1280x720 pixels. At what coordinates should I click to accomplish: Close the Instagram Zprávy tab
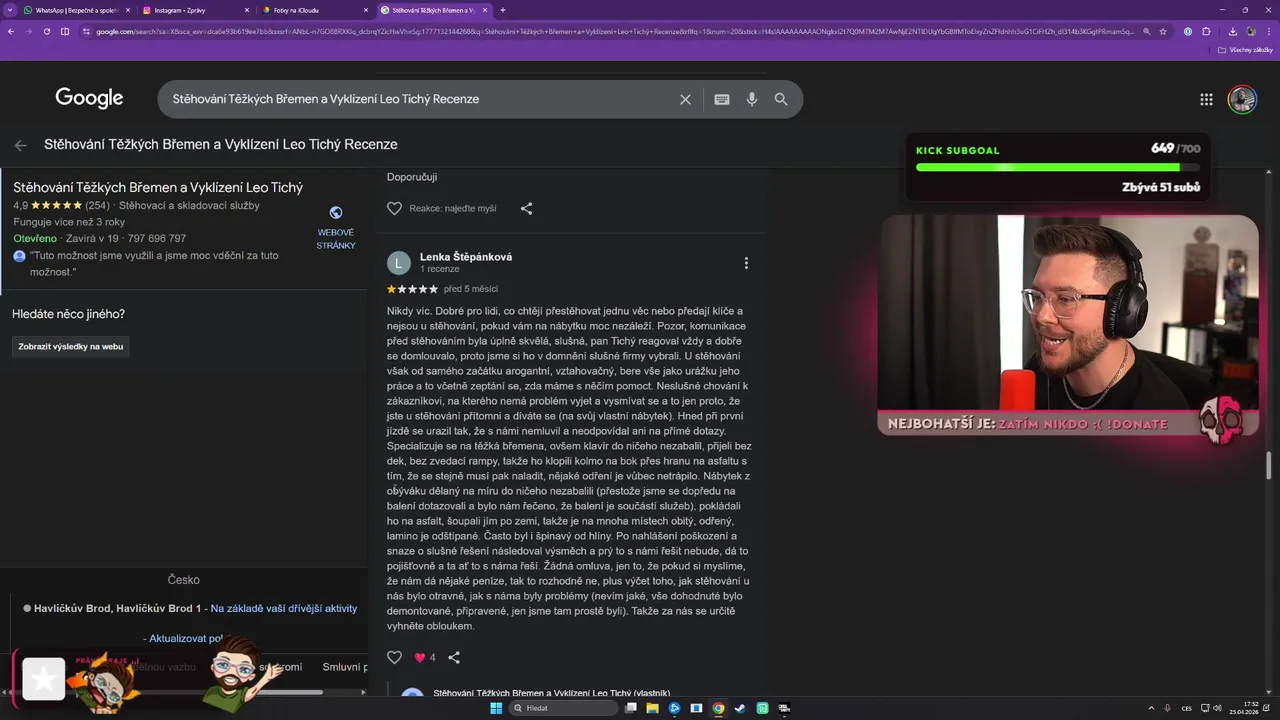tap(247, 10)
